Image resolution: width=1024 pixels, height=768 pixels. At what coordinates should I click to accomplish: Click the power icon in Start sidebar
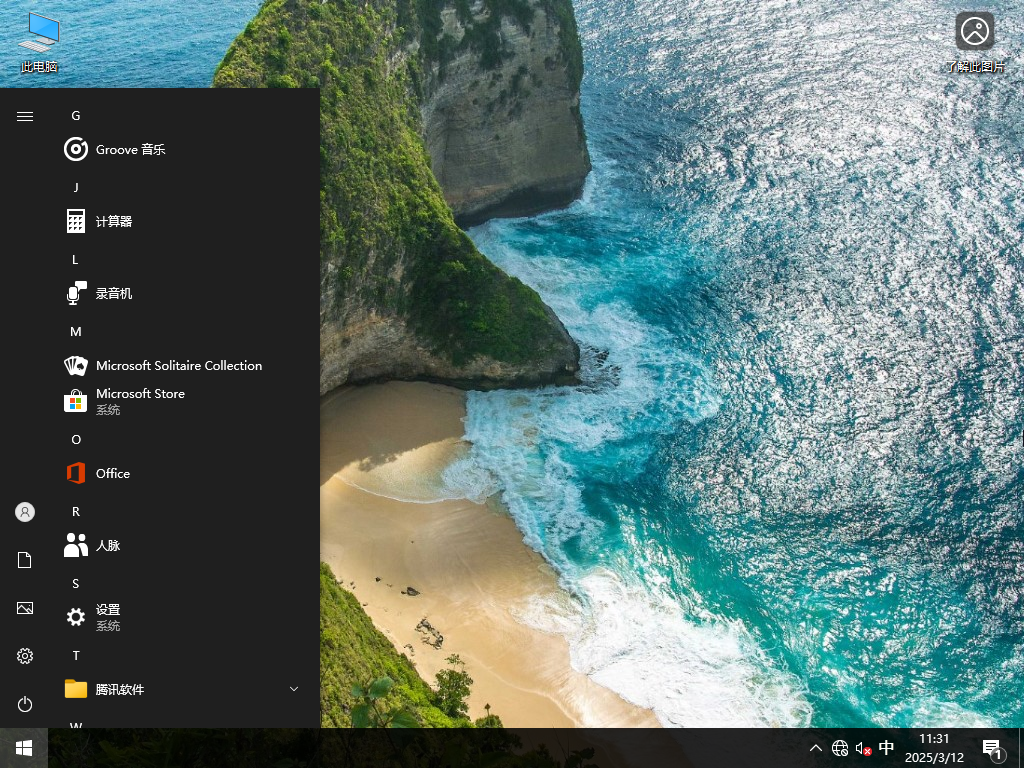(x=24, y=704)
